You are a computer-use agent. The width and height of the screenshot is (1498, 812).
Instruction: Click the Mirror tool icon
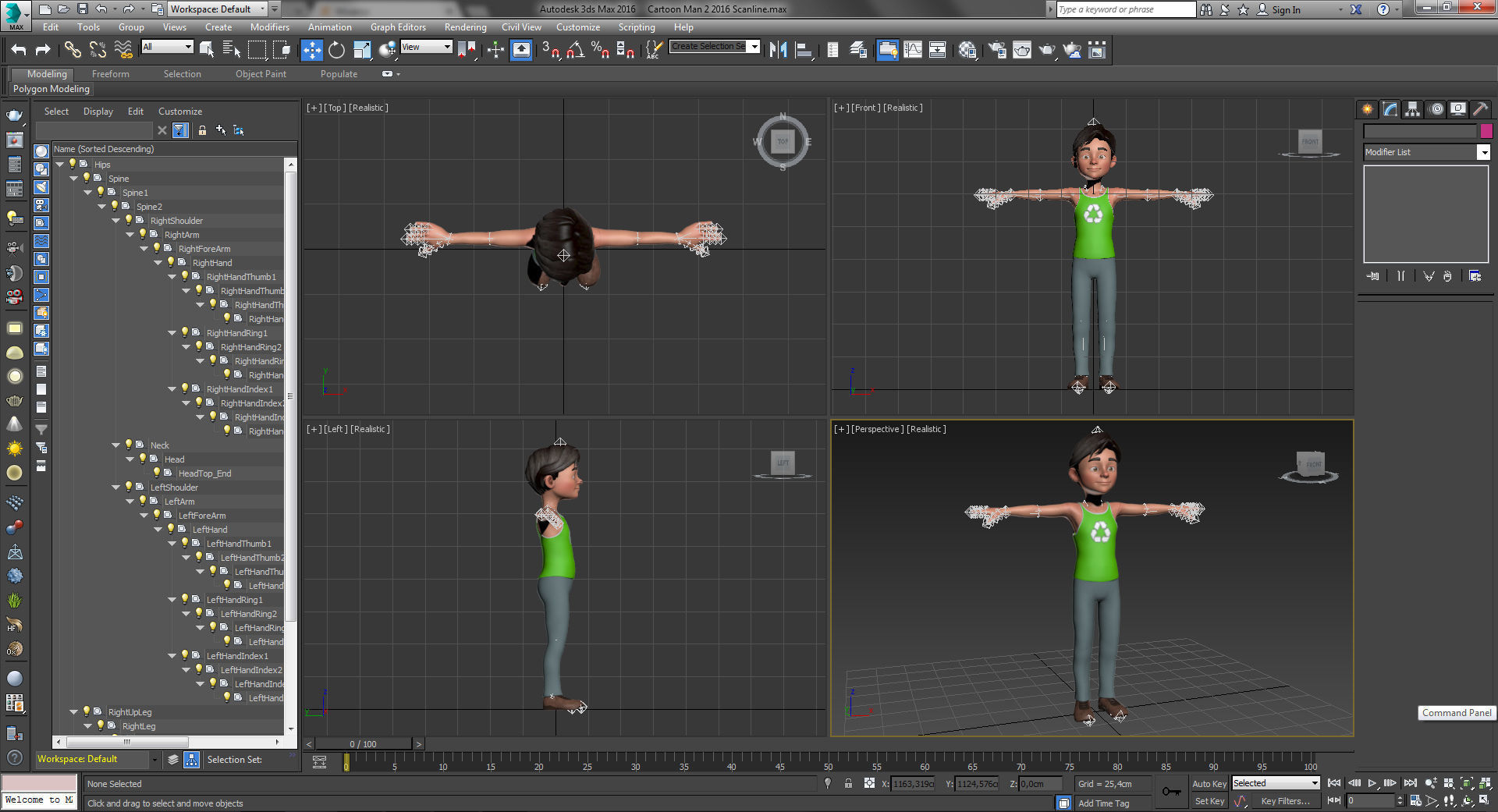[x=778, y=50]
